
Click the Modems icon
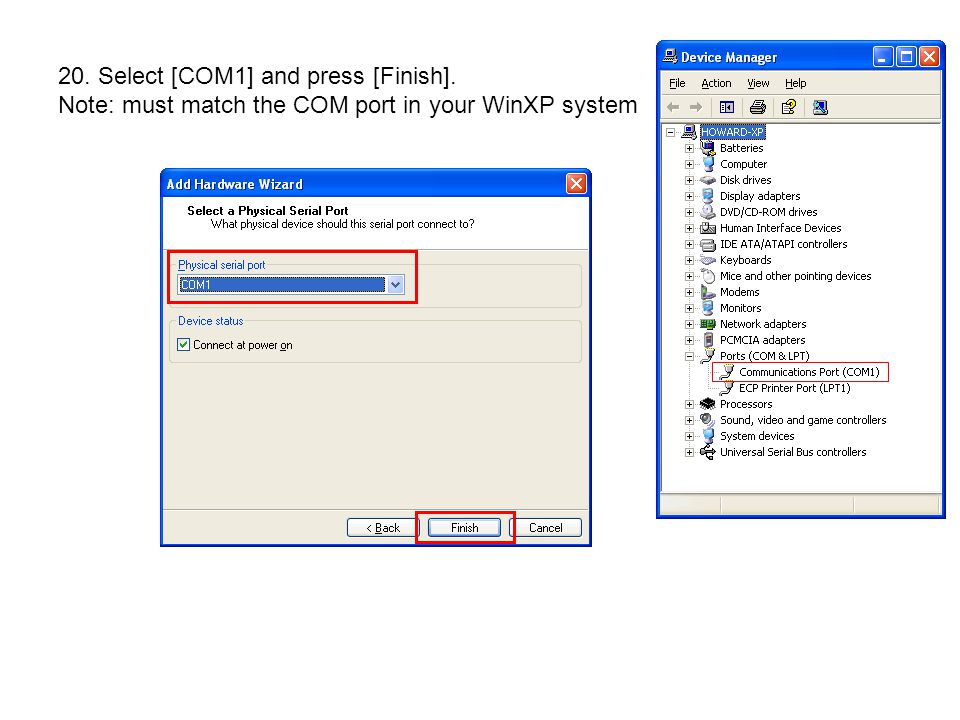(x=708, y=292)
